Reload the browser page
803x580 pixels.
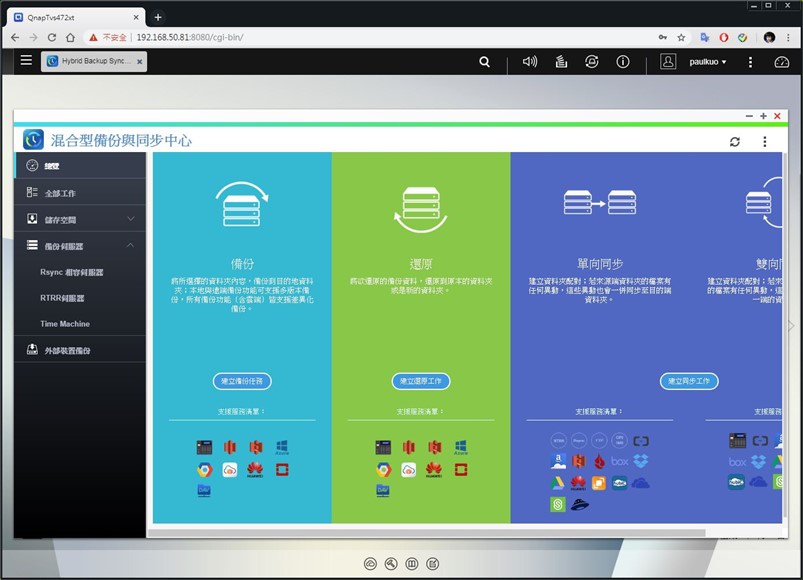tap(52, 37)
